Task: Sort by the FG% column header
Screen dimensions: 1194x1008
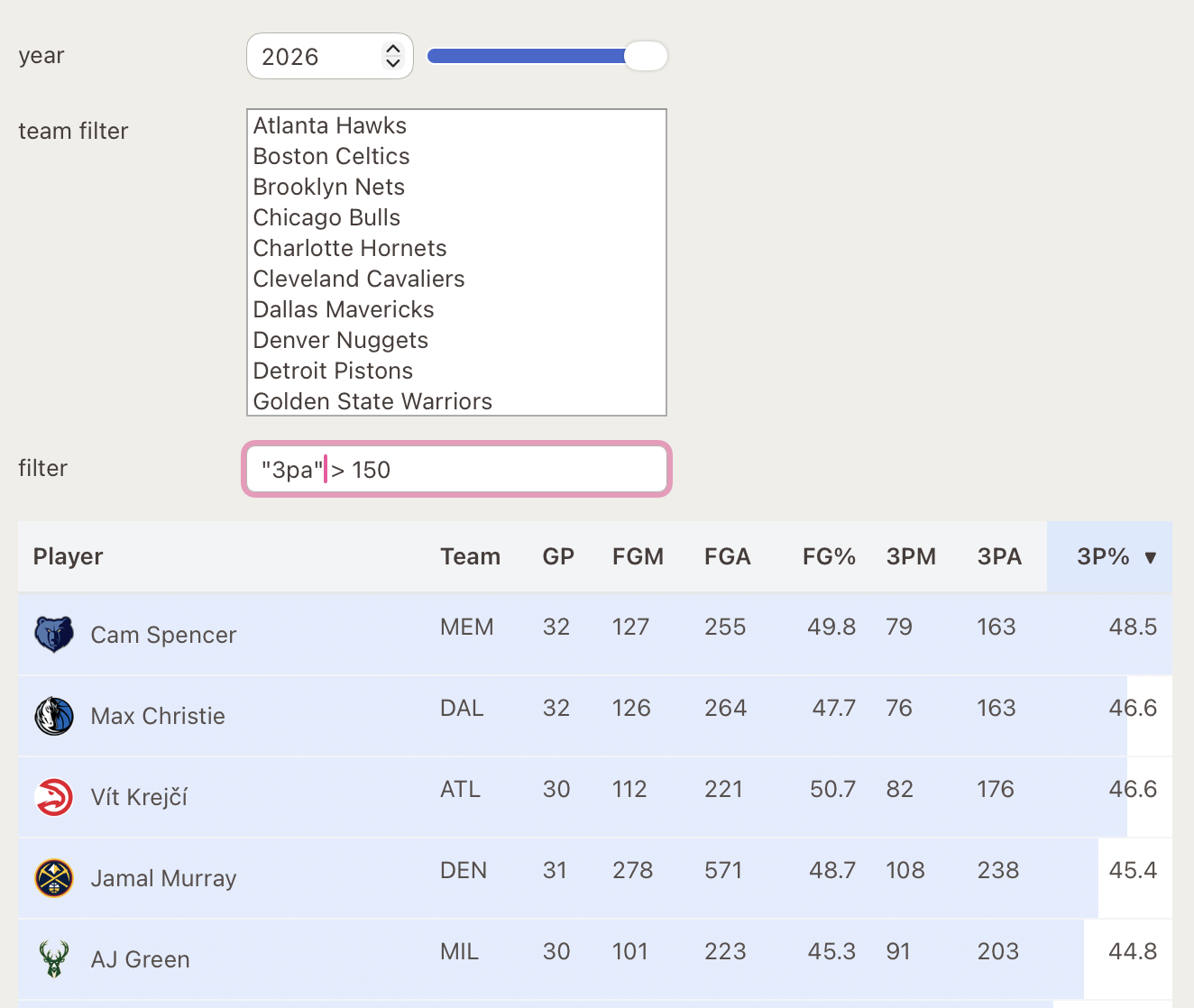Action: [828, 556]
